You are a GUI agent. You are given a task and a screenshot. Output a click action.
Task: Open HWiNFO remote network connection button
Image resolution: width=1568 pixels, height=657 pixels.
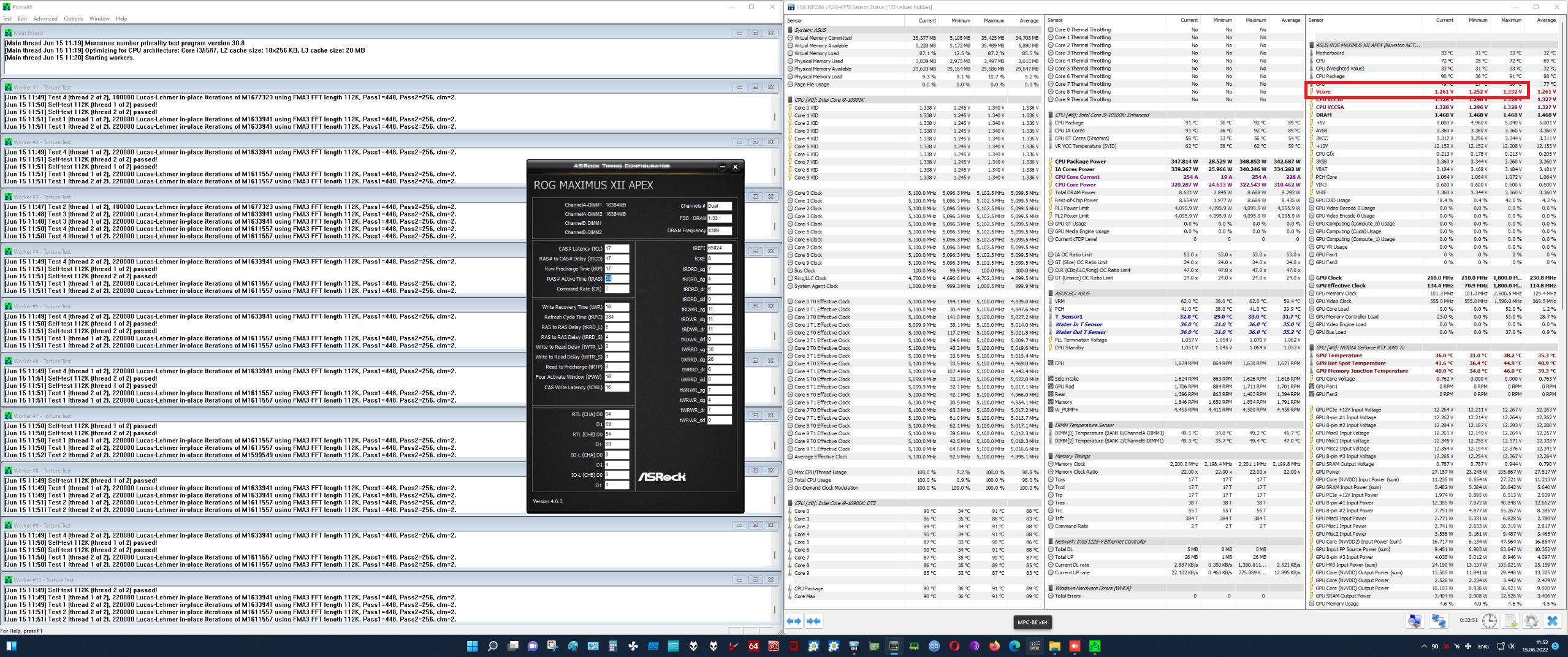point(1439,621)
